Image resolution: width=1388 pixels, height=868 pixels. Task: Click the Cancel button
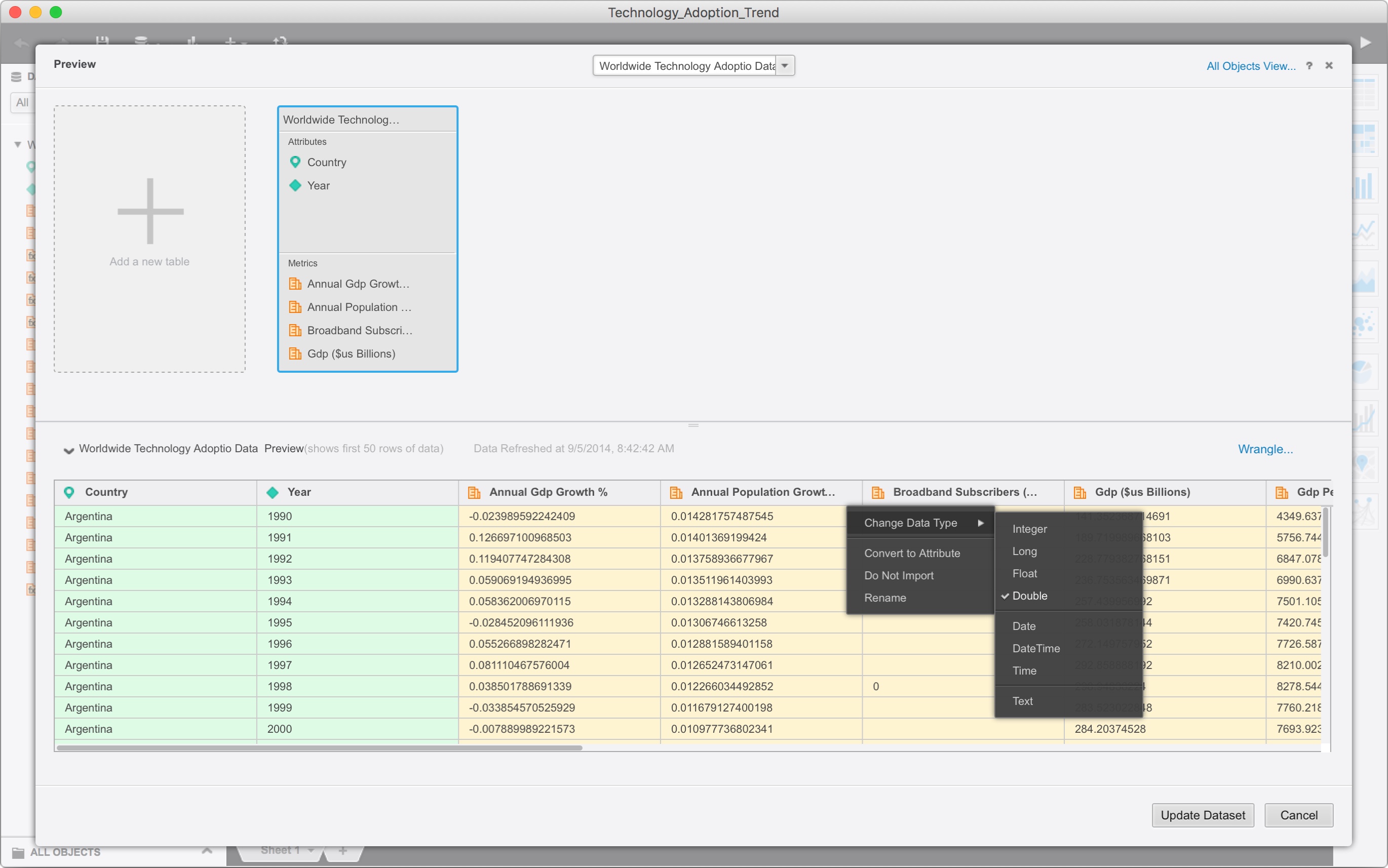[1298, 815]
